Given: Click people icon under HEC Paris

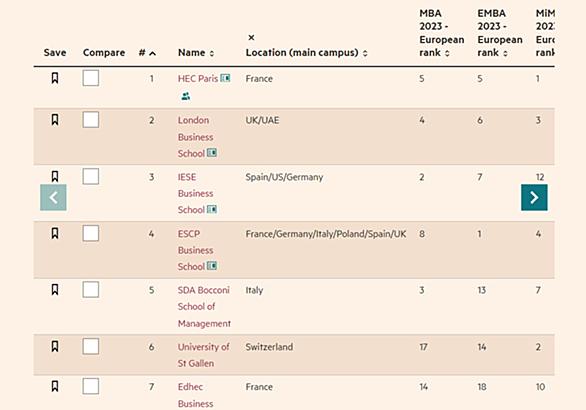Looking at the screenshot, I should tap(186, 96).
